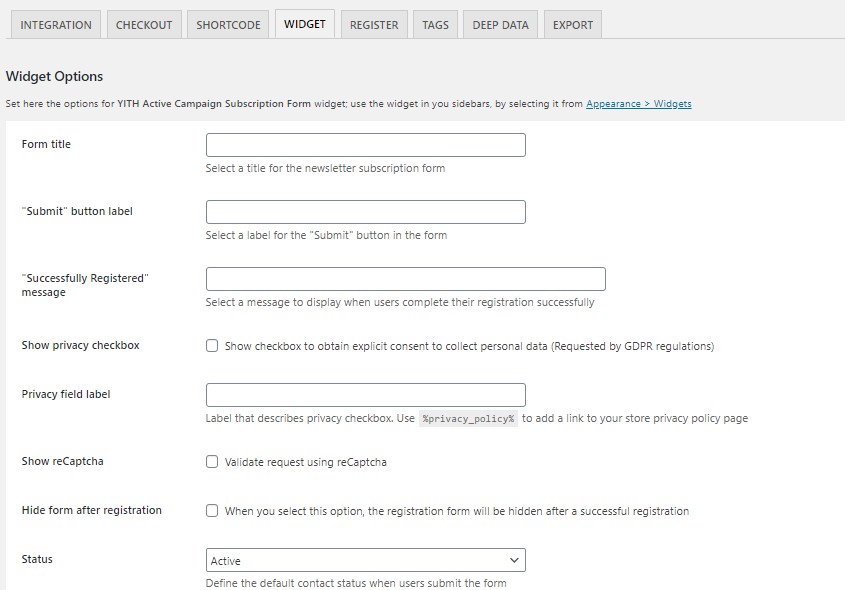This screenshot has height=590, width=845.
Task: Go to the Export tab
Action: pyautogui.click(x=573, y=25)
